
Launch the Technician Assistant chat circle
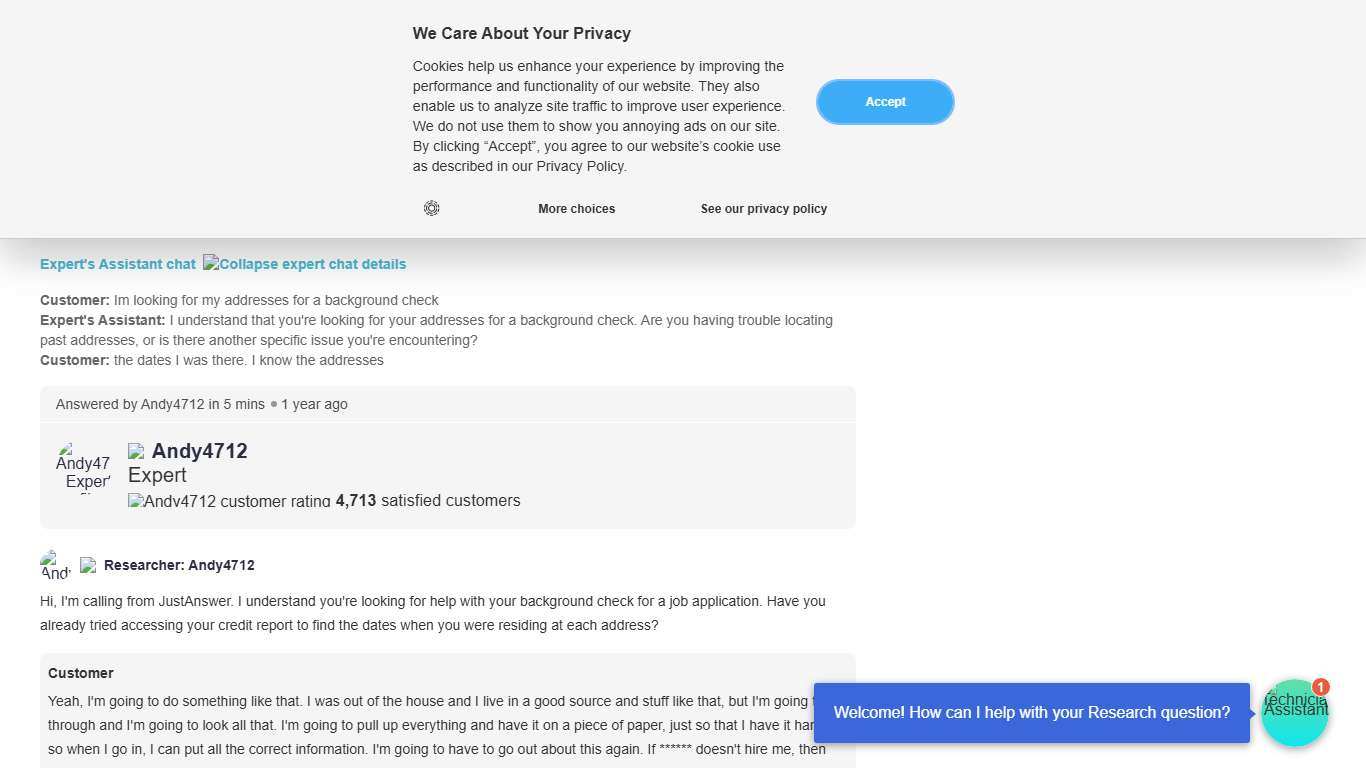point(1294,713)
